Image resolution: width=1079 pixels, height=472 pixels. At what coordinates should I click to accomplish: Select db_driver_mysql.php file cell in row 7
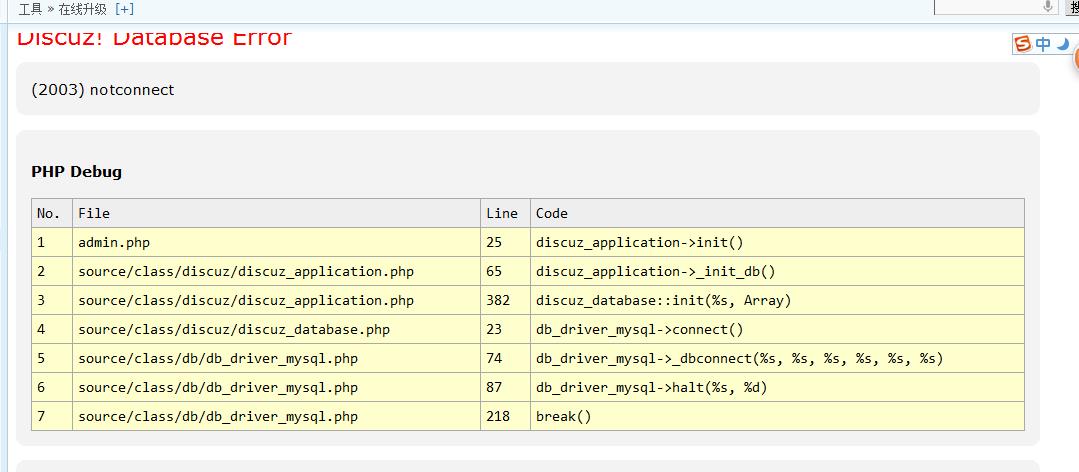click(277, 416)
